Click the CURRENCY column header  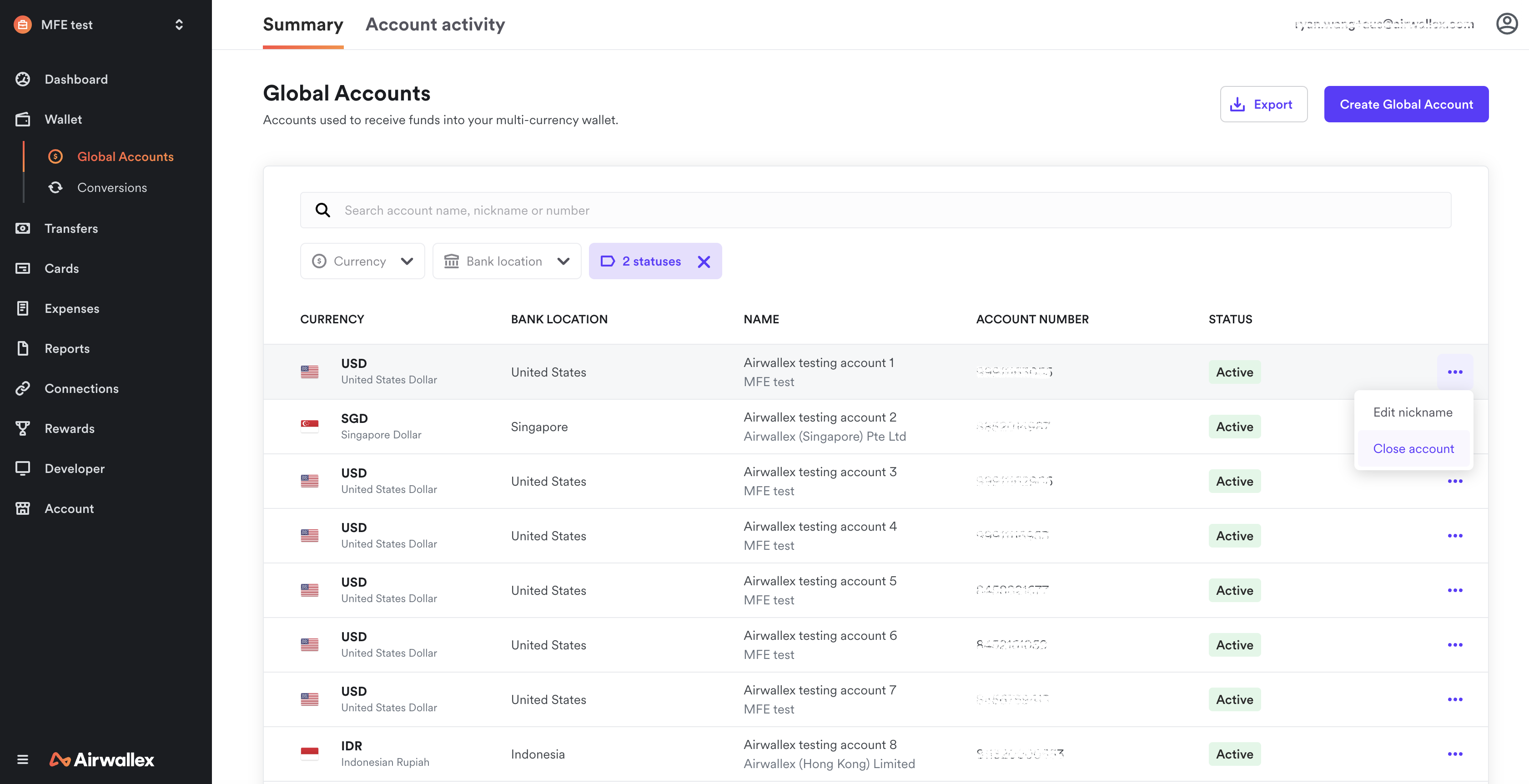pos(332,319)
